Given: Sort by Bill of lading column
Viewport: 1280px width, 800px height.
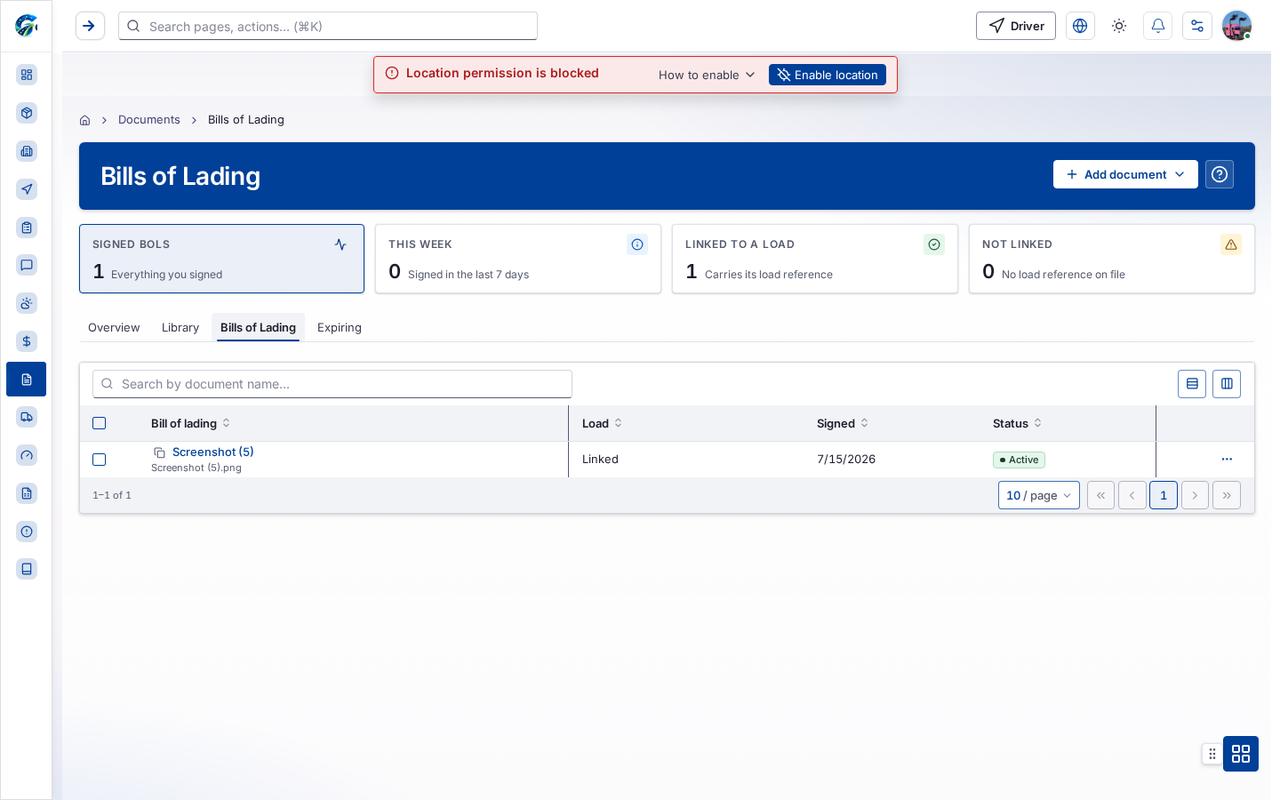Looking at the screenshot, I should point(191,423).
